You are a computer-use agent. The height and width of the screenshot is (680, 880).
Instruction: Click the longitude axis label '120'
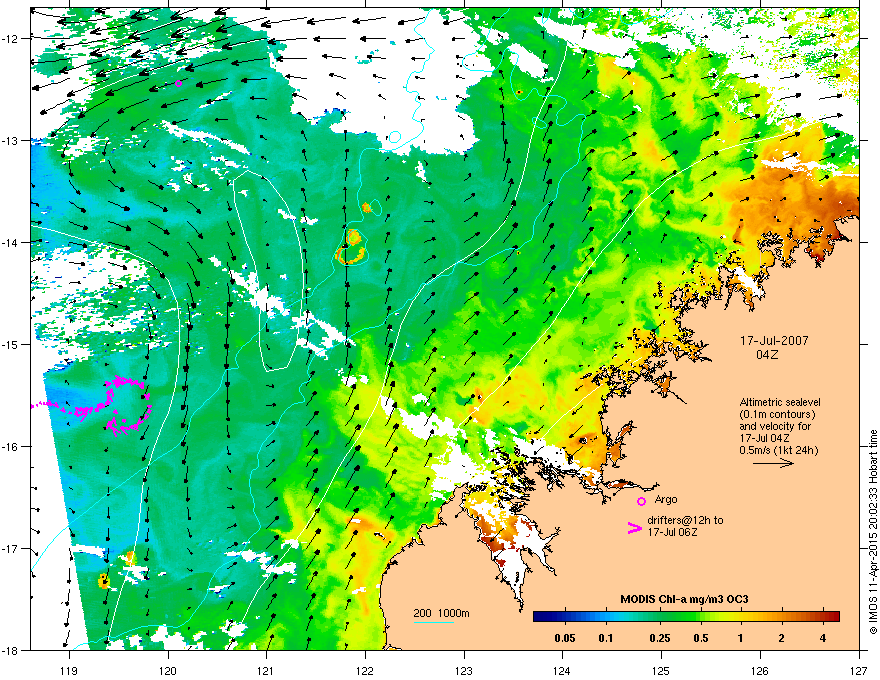click(168, 670)
